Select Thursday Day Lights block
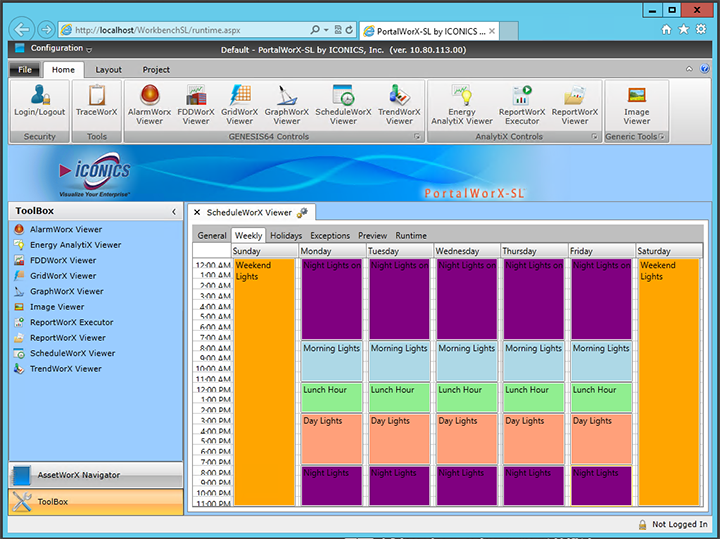This screenshot has width=720, height=539. pyautogui.click(x=534, y=439)
